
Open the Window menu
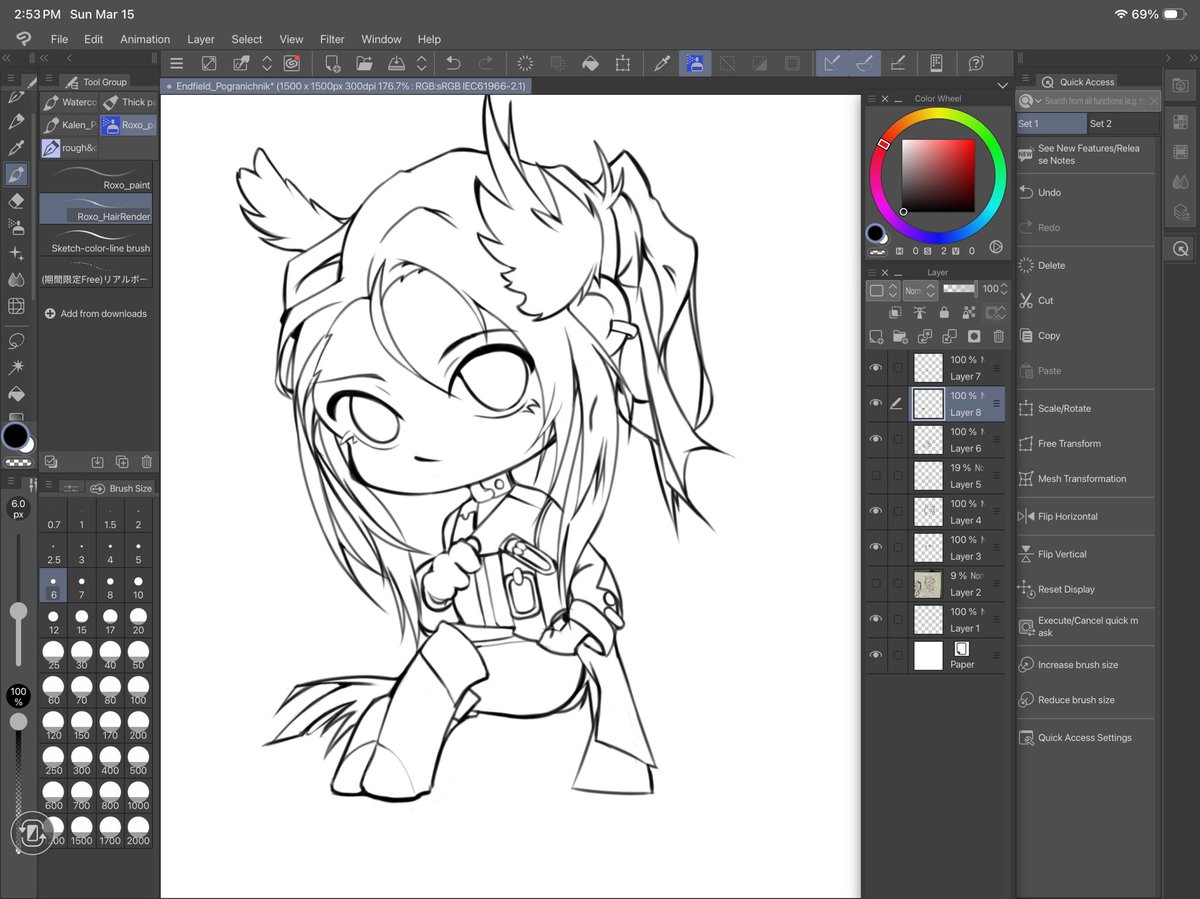[381, 39]
